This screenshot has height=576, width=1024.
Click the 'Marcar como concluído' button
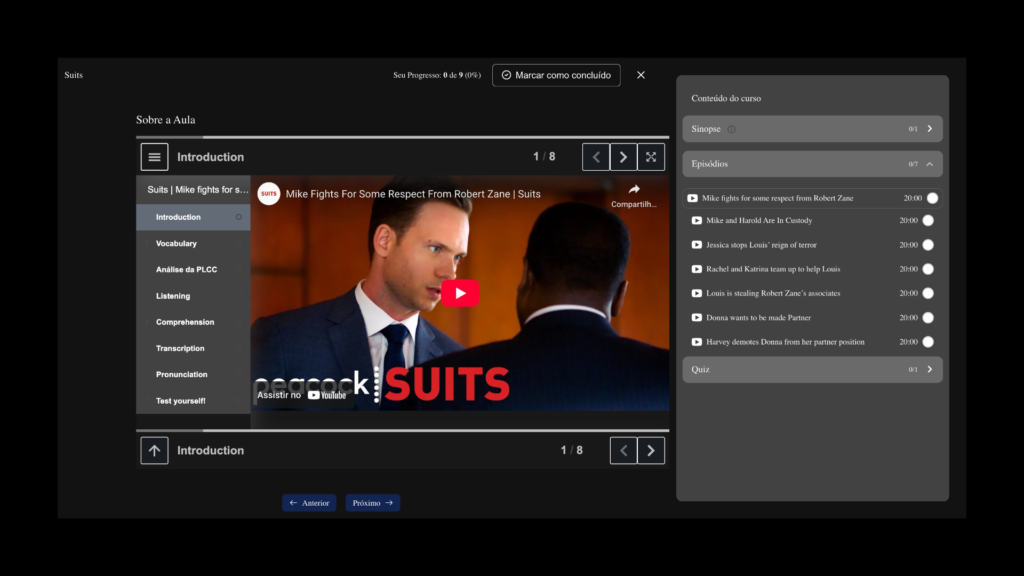(x=556, y=75)
